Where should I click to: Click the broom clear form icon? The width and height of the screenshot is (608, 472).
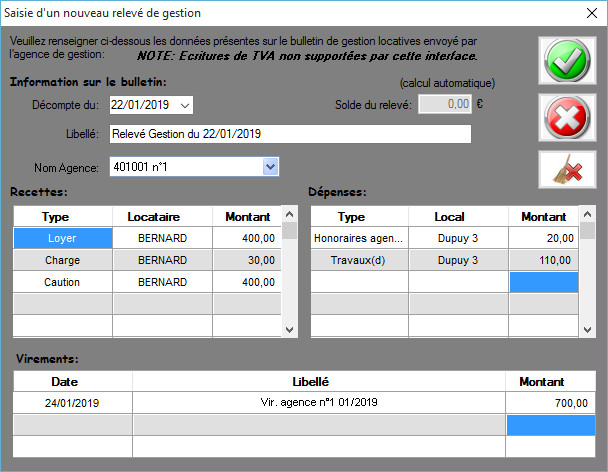tap(565, 170)
